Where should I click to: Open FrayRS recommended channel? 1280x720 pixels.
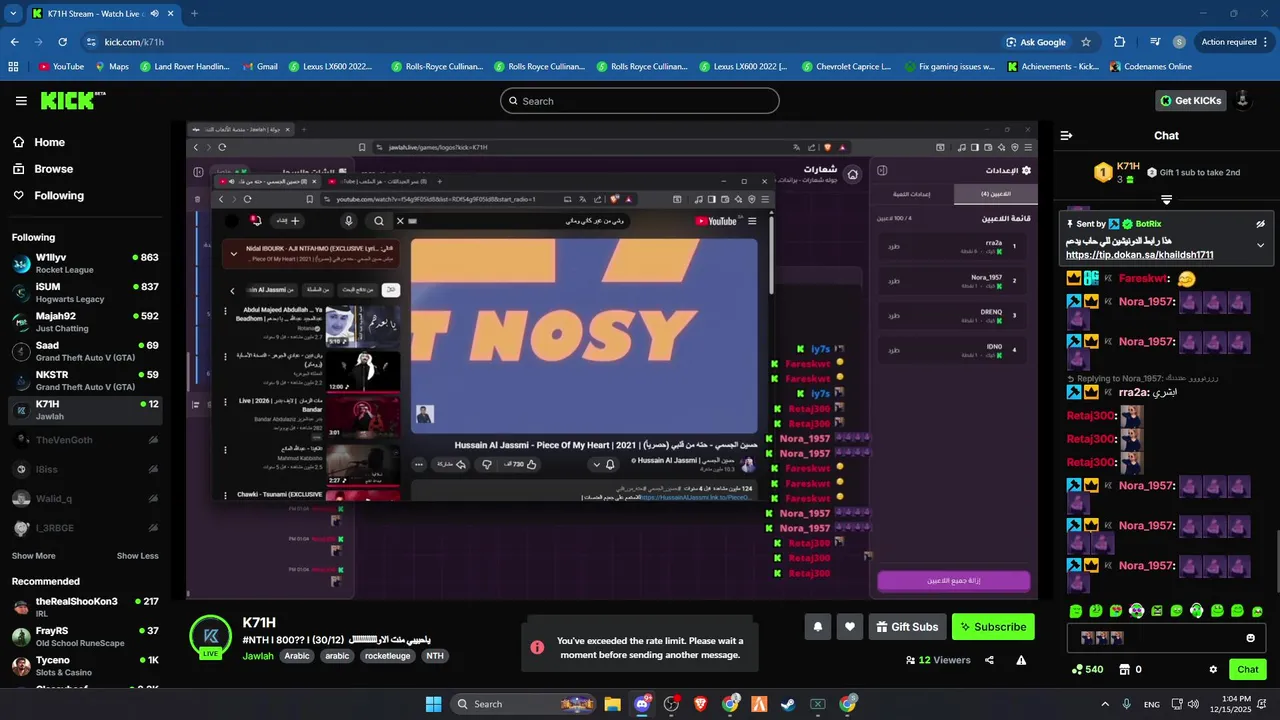click(x=85, y=637)
